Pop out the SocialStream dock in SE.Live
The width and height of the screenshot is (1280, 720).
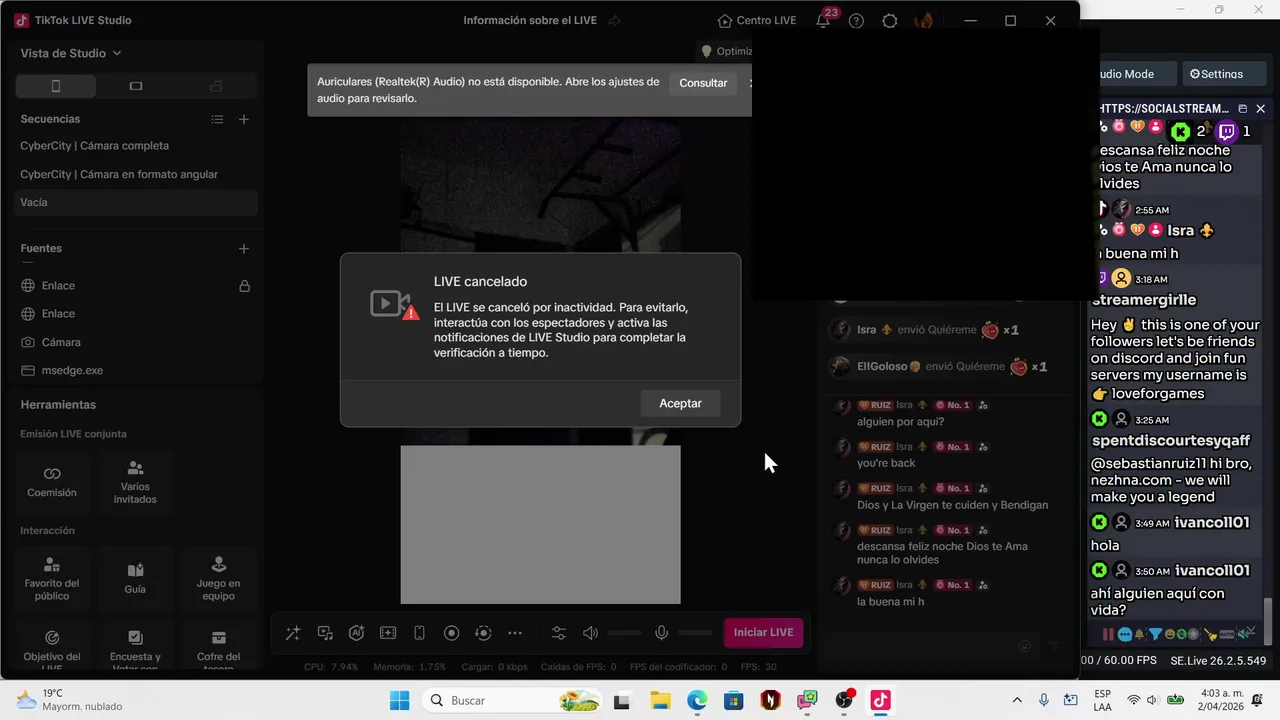(x=1242, y=108)
